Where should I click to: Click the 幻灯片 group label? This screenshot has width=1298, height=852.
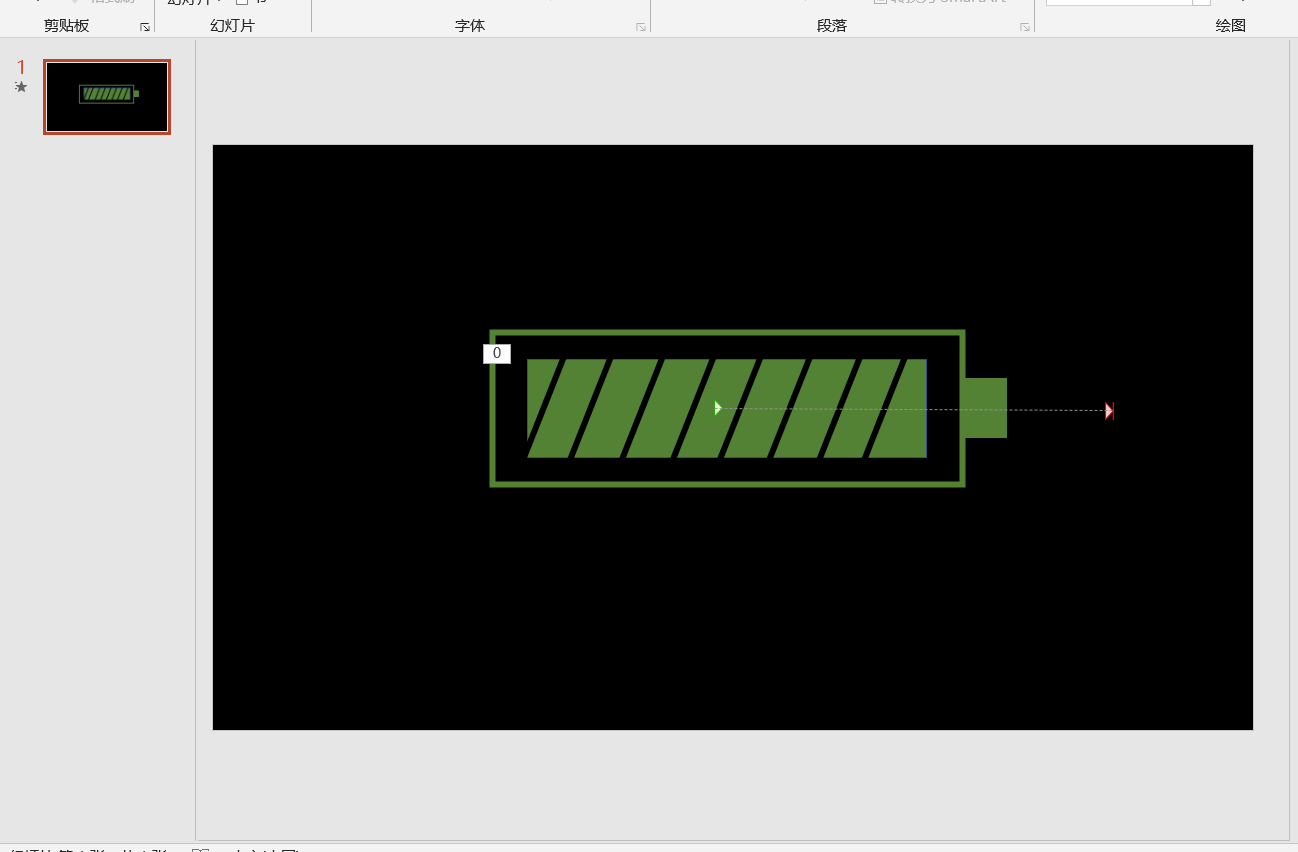click(x=232, y=26)
